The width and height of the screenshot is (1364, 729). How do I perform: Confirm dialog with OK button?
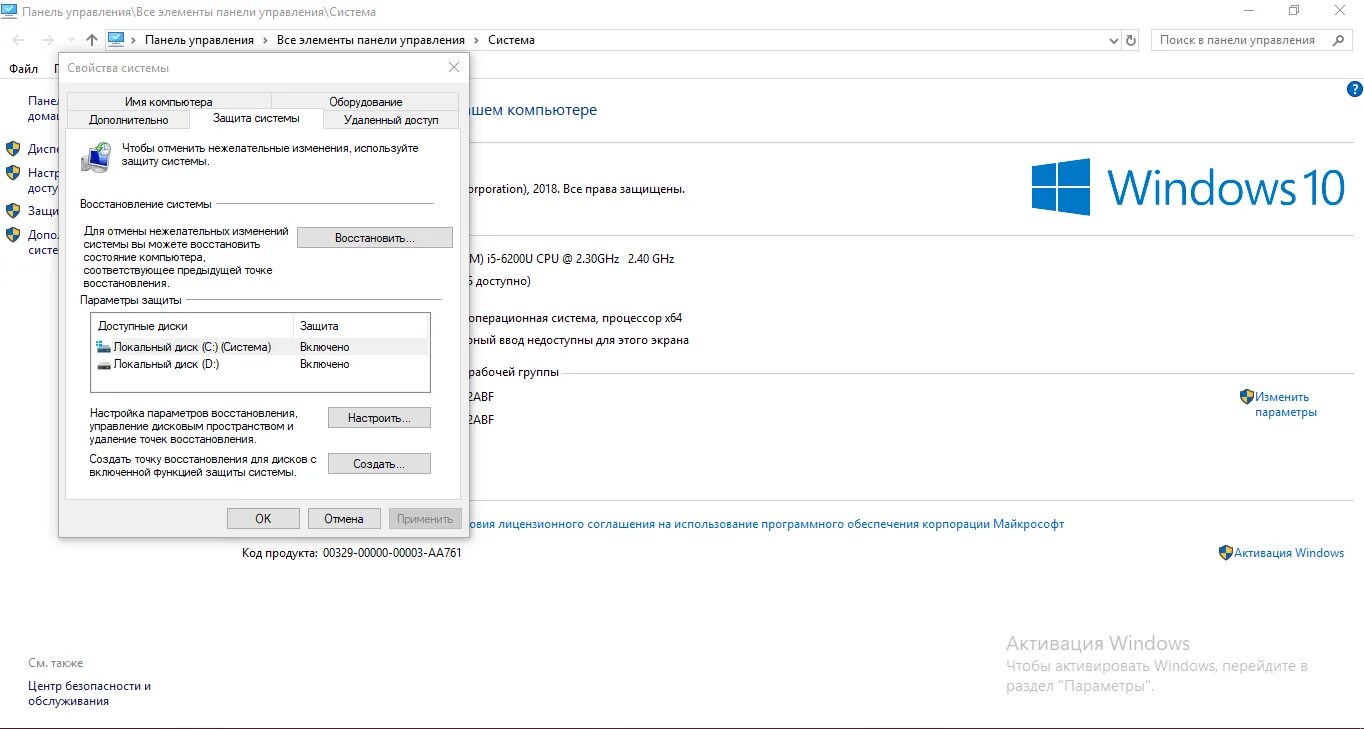click(x=263, y=518)
